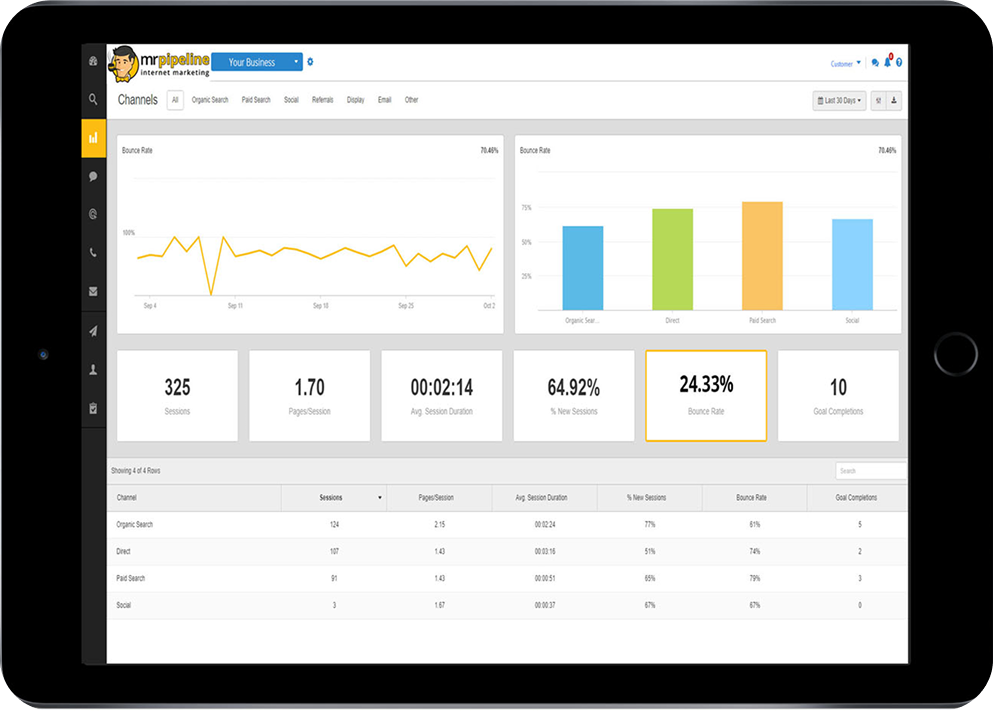Image resolution: width=994 pixels, height=711 pixels.
Task: Open the Last 30 Days date range
Action: coord(839,101)
